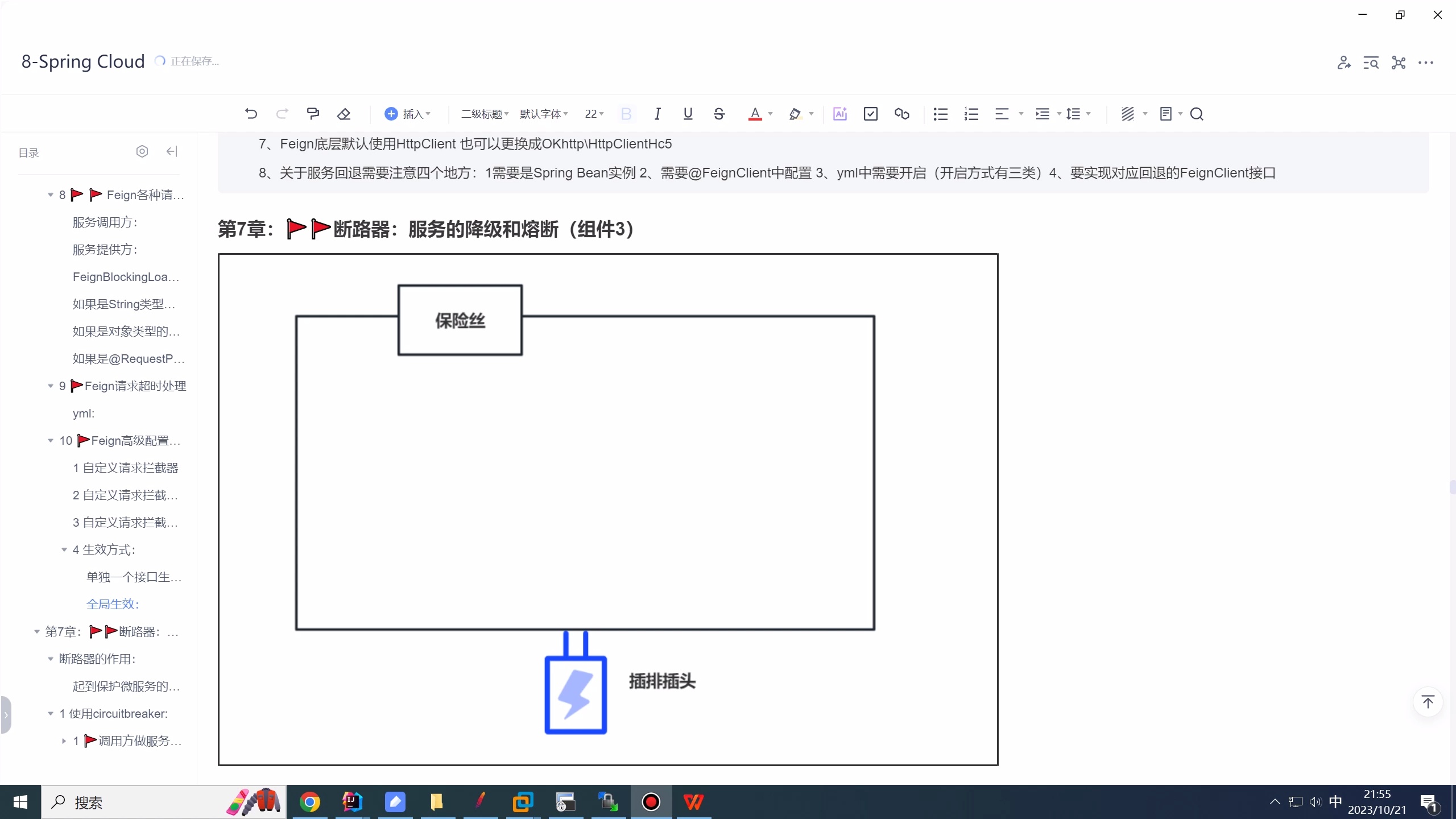Viewport: 1456px width, 819px height.
Task: Open the font size 22 dropdown
Action: coord(593,114)
